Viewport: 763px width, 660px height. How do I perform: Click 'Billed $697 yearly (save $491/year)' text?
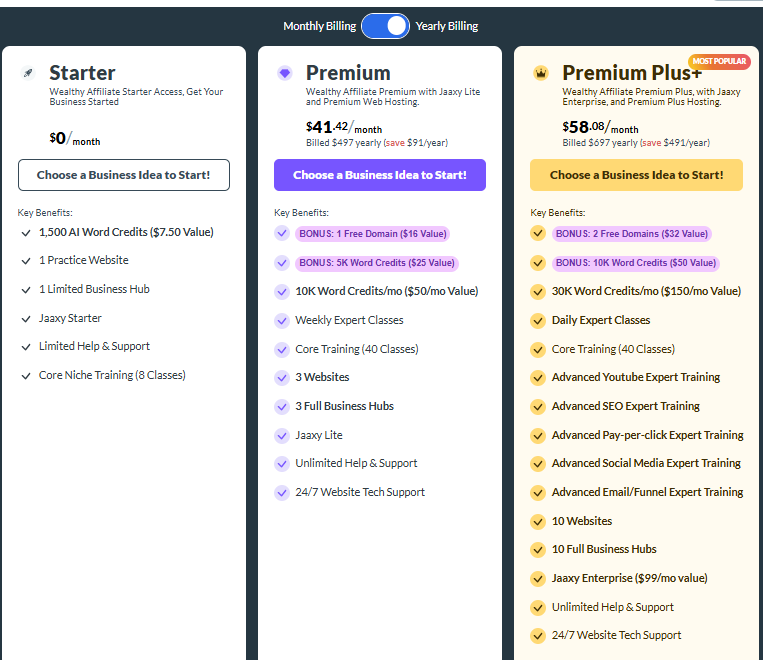coord(636,143)
